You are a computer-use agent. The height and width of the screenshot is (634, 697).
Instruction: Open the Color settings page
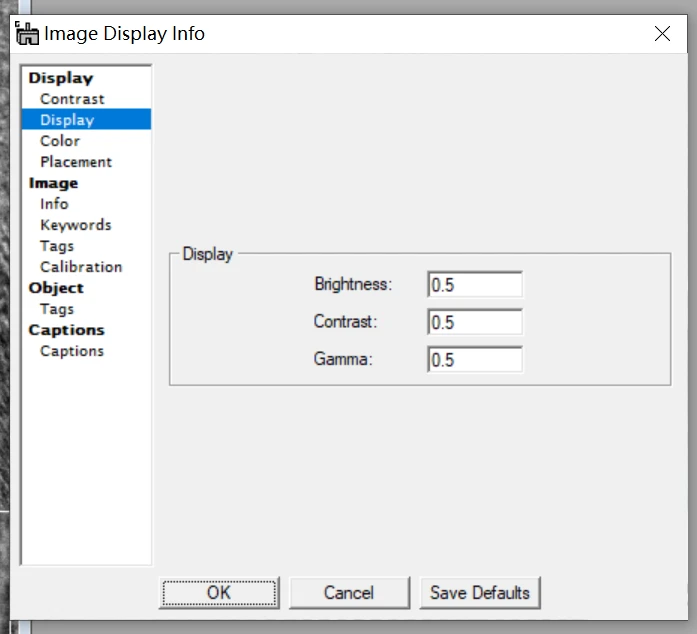[x=59, y=141]
